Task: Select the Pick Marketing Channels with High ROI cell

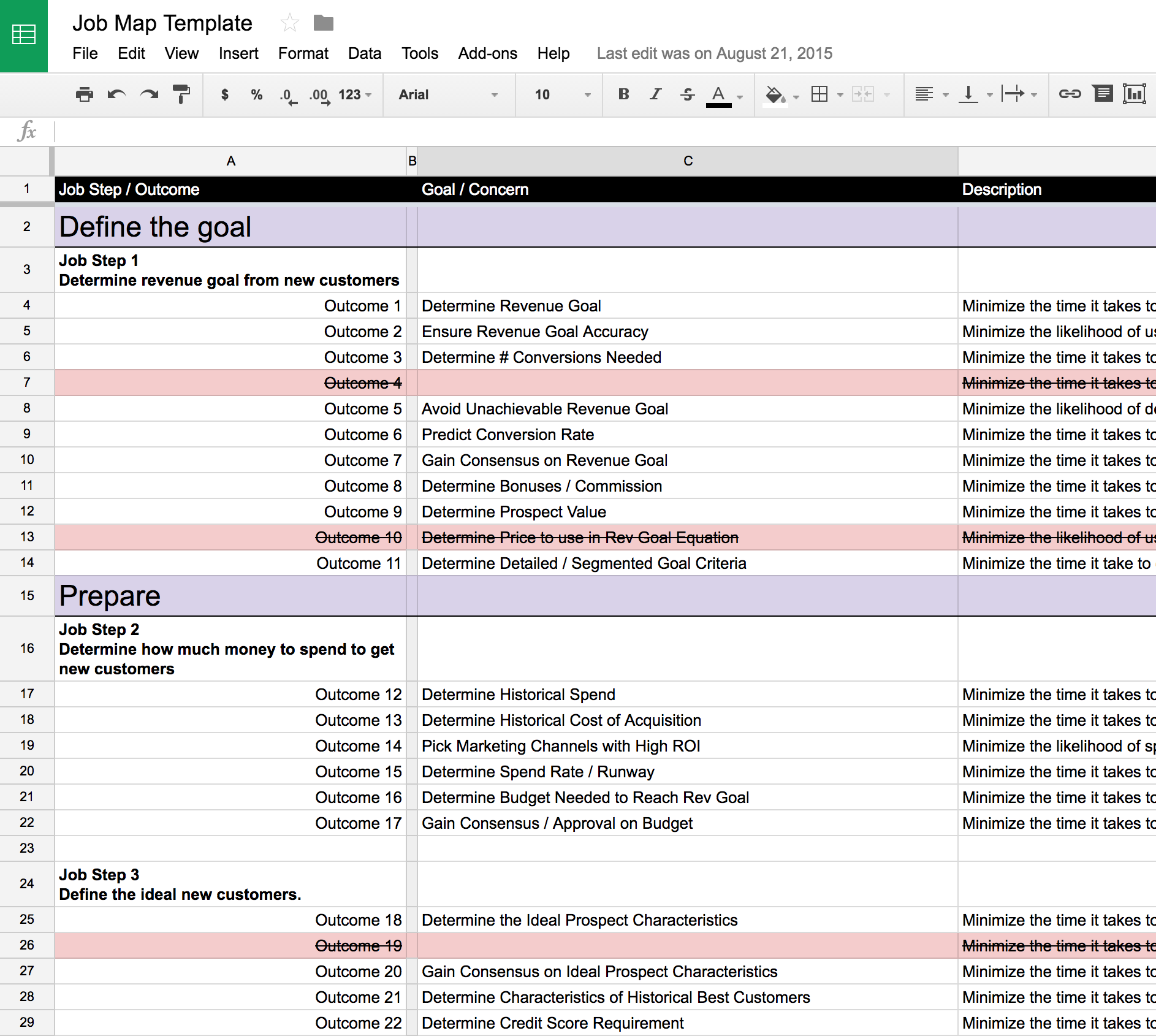Action: tap(688, 746)
